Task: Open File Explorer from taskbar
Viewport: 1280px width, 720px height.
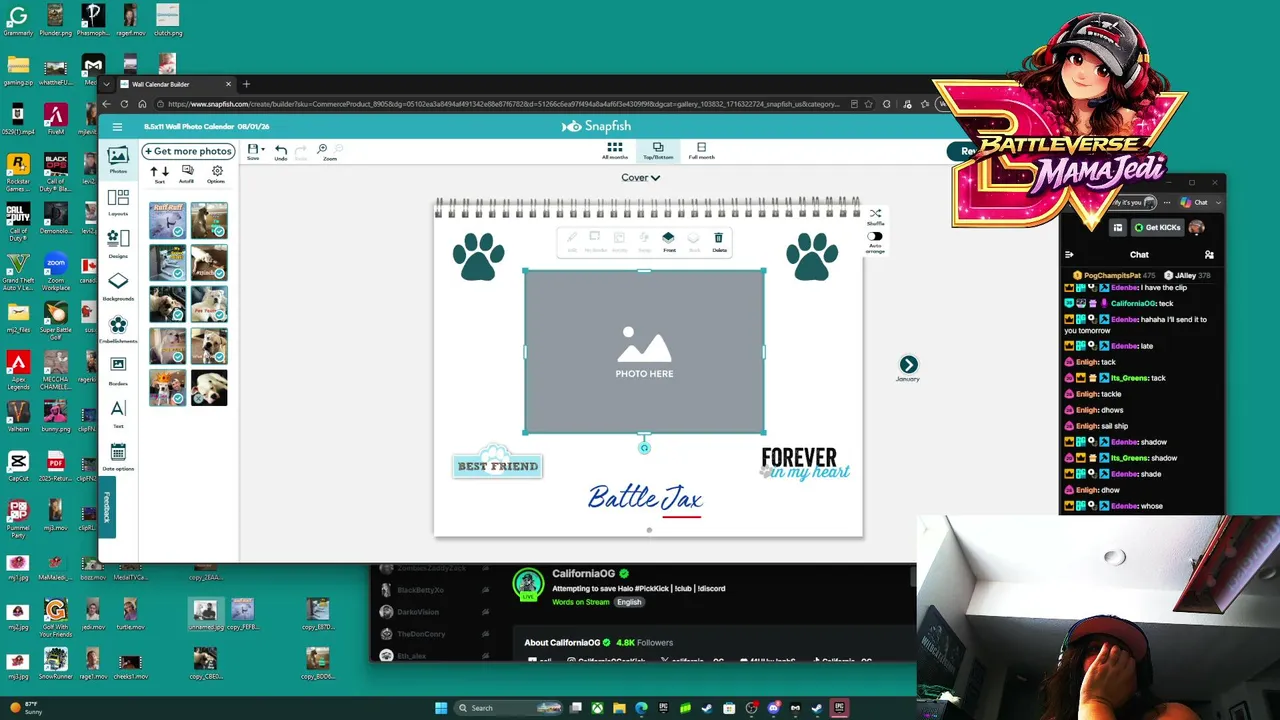Action: (x=619, y=708)
